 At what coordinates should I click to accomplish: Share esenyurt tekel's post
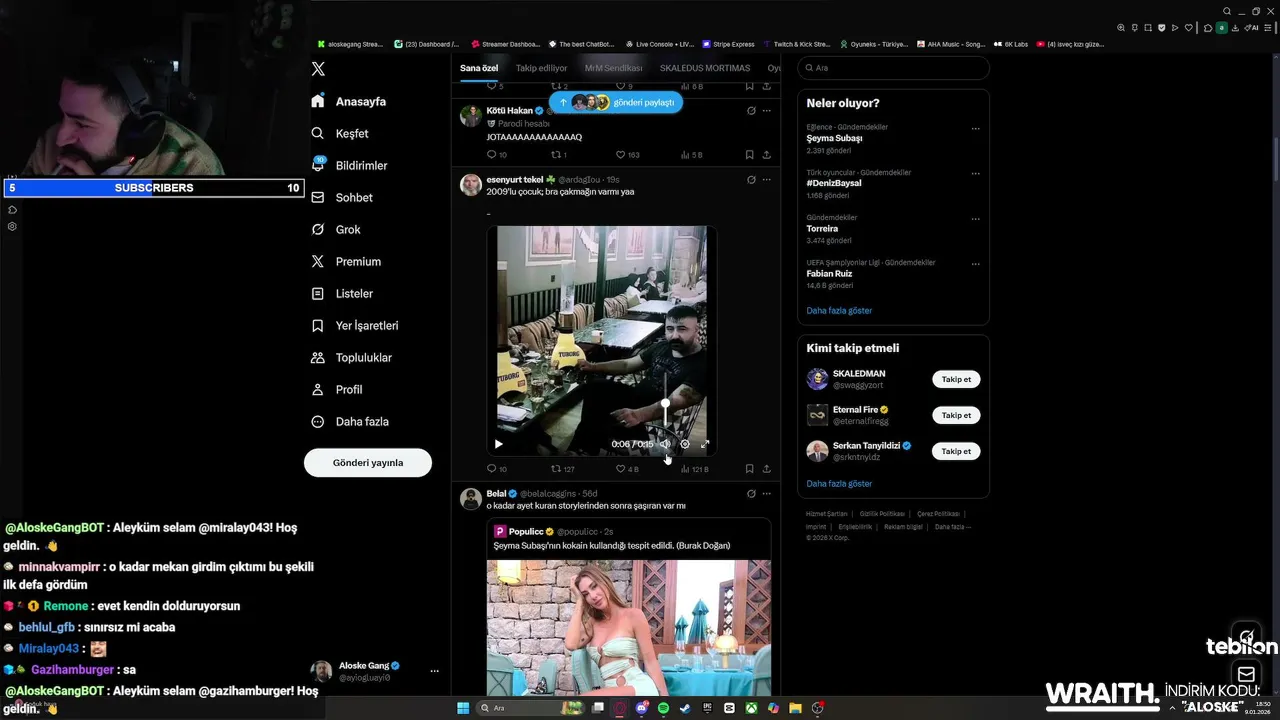coord(767,469)
